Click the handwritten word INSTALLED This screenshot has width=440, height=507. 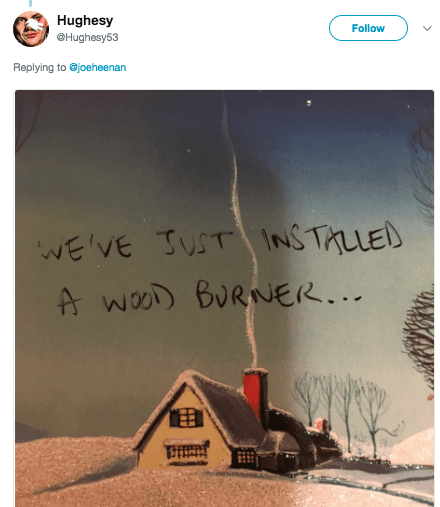pos(332,237)
